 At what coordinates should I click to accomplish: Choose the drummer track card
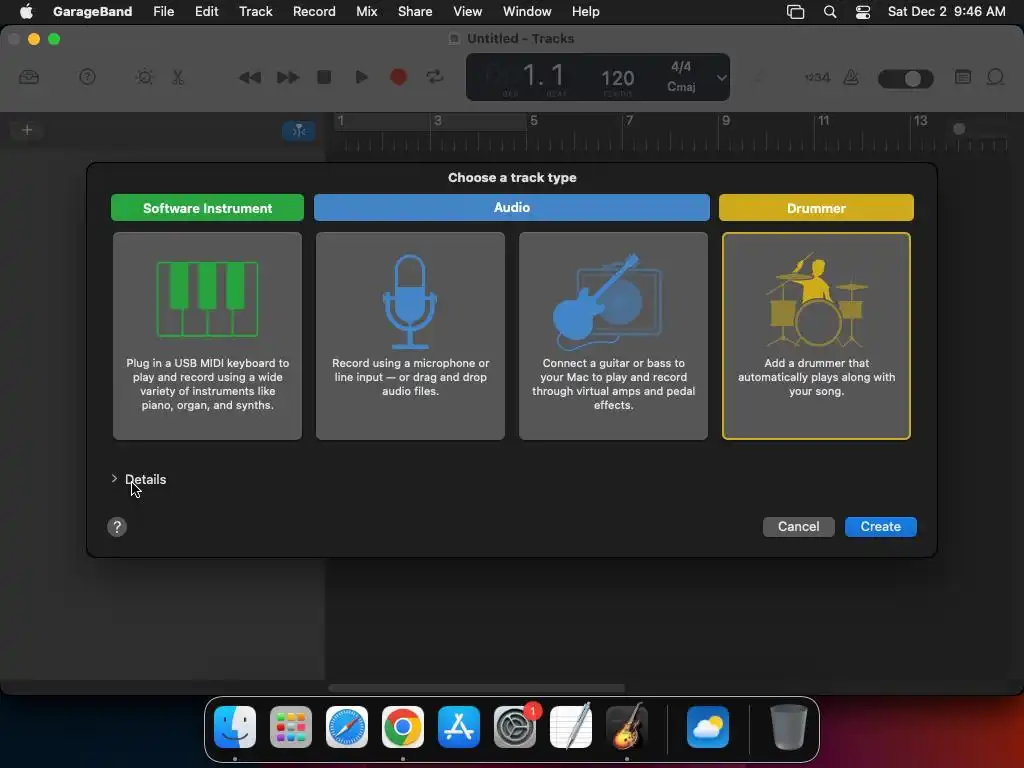[x=816, y=336]
